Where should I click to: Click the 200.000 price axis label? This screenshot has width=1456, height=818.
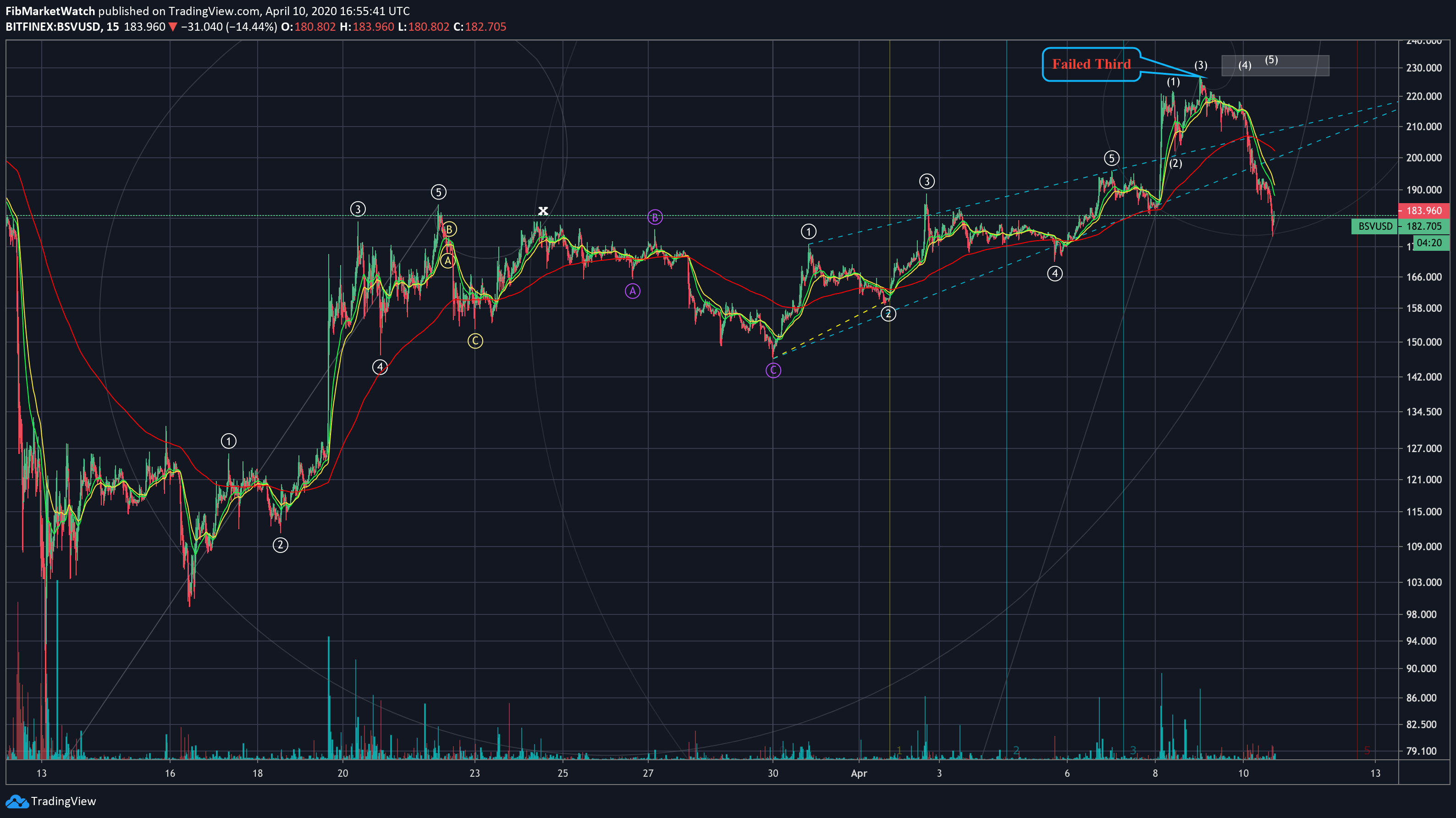coord(1424,158)
